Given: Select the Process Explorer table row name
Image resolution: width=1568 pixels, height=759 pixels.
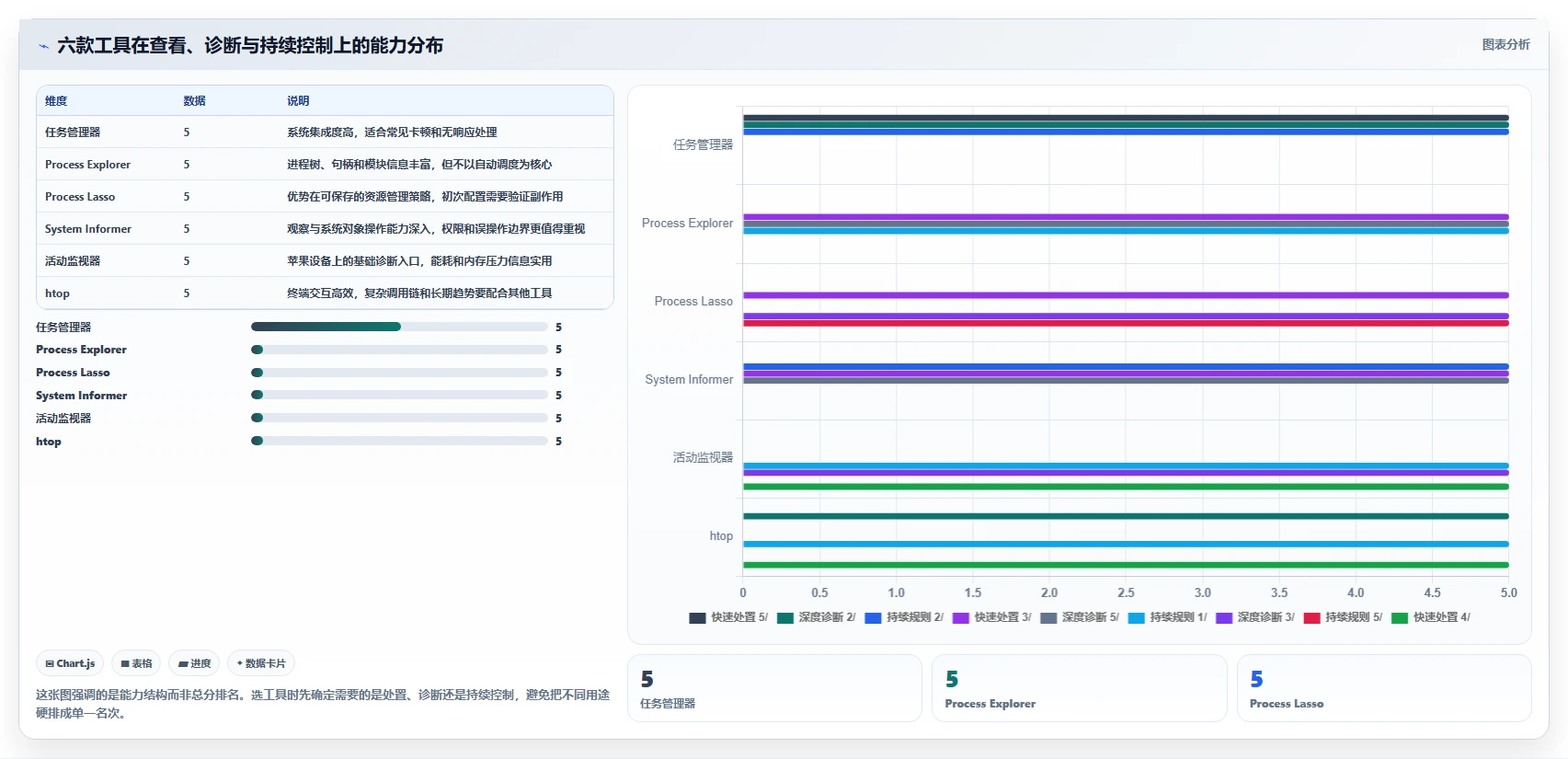Looking at the screenshot, I should coord(87,165).
